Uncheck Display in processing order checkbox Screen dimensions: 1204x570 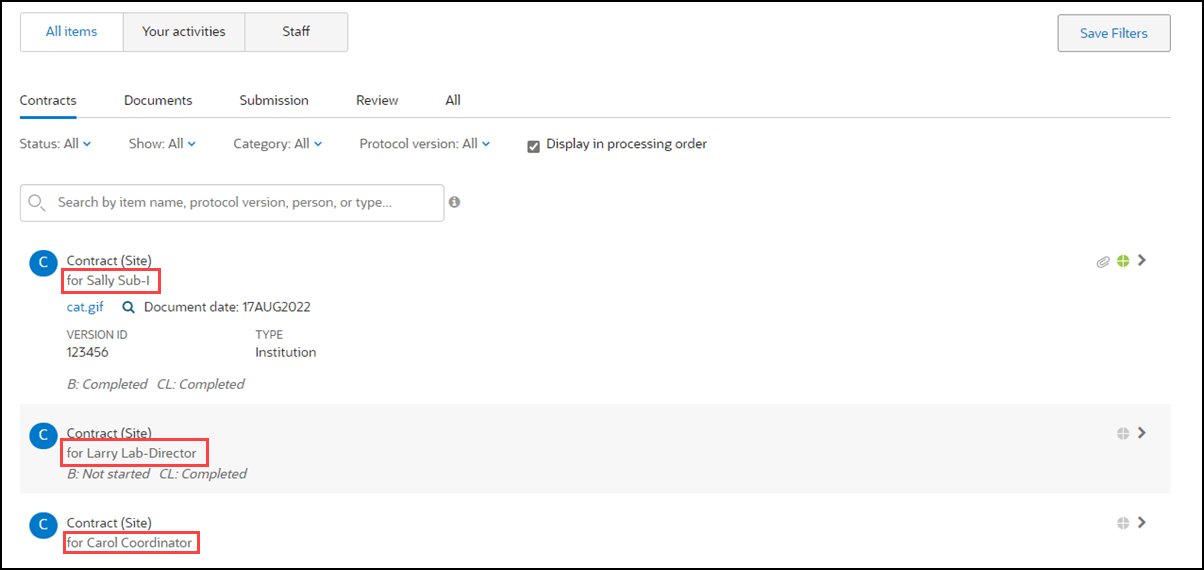pos(534,145)
